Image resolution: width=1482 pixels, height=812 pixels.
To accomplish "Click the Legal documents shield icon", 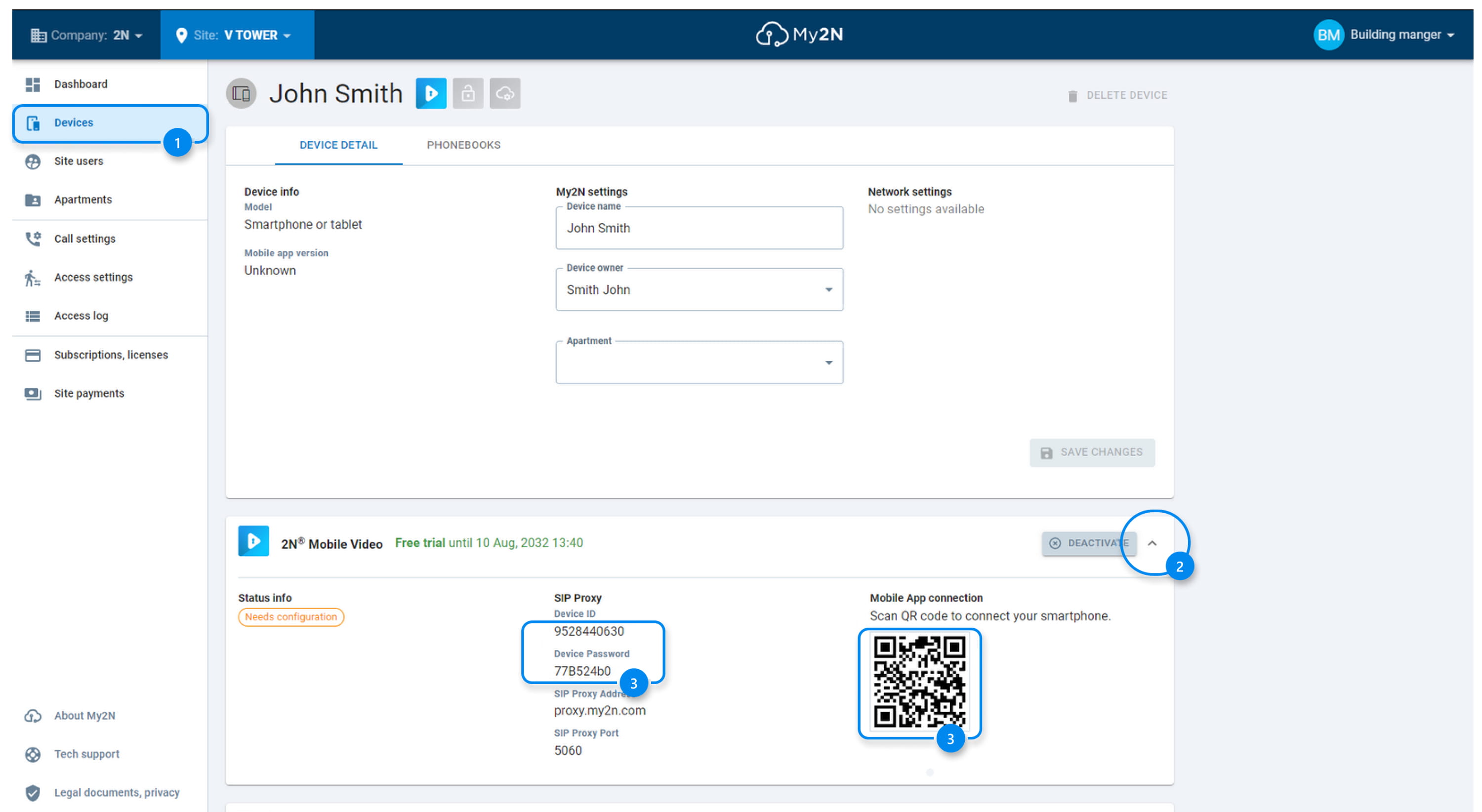I will (33, 793).
